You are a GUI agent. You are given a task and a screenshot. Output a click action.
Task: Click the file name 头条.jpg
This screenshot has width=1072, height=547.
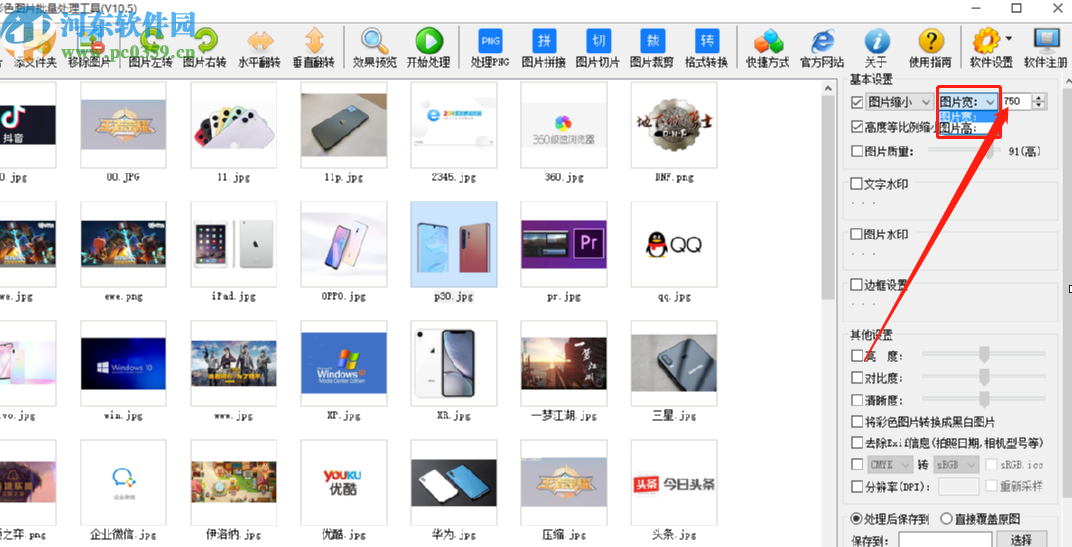pyautogui.click(x=674, y=534)
